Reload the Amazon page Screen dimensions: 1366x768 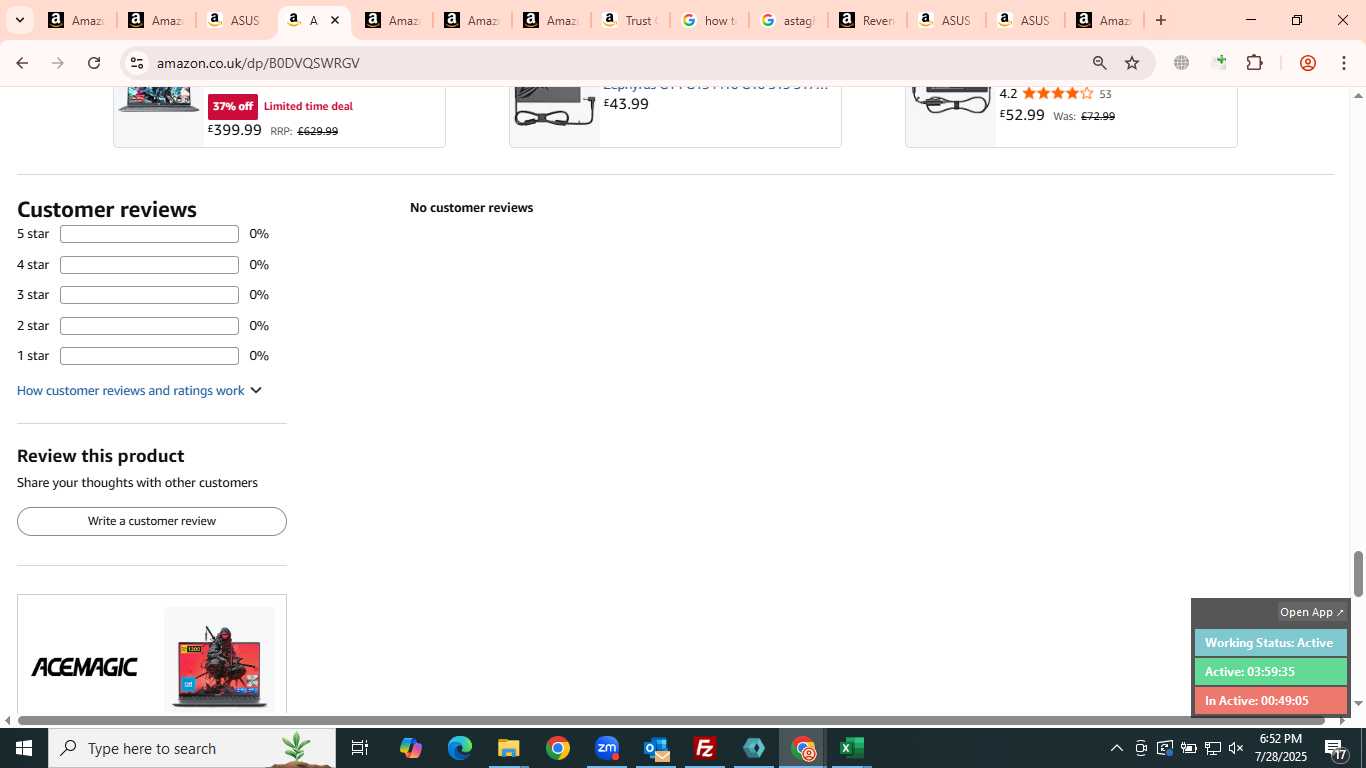(94, 63)
